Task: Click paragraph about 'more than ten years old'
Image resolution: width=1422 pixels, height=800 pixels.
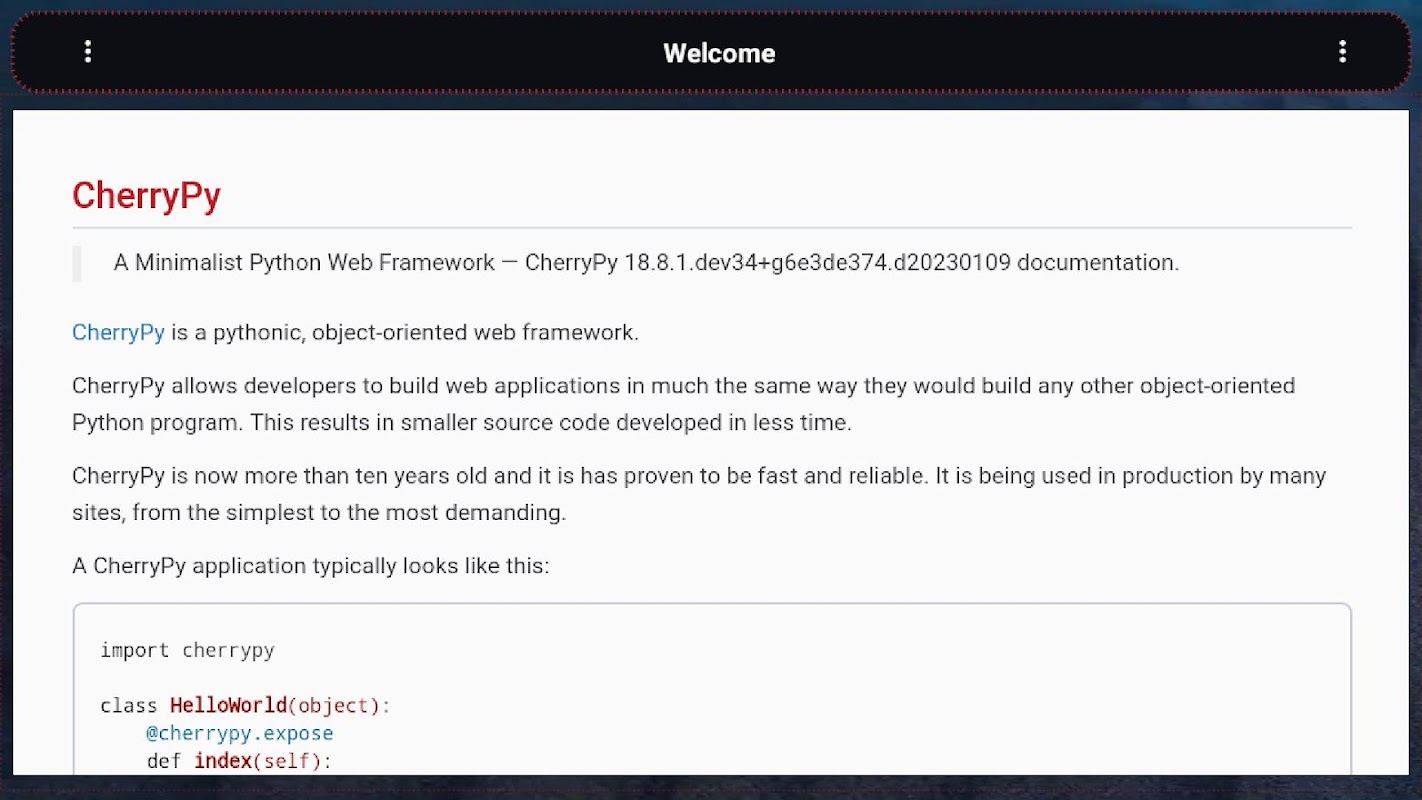Action: pos(699,494)
